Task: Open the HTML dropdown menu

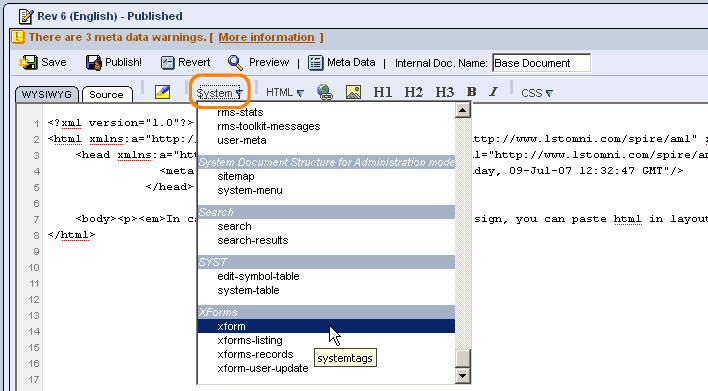Action: click(284, 92)
